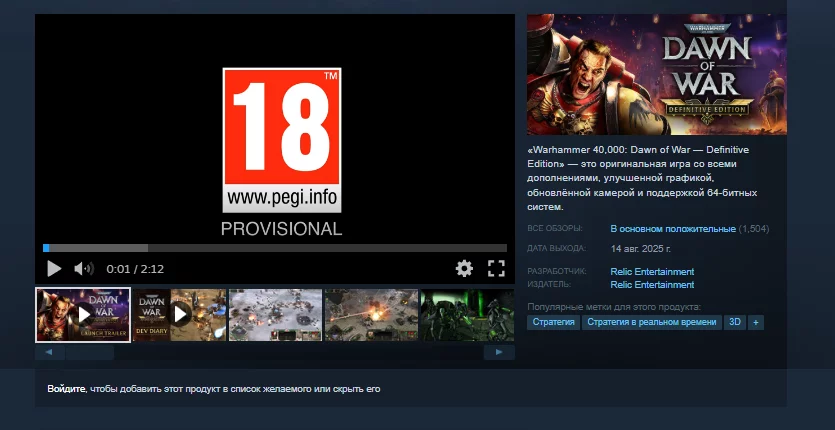Screen dimensions: 835x430
Task: Open the green Necron screenshot thumbnail
Action: pyautogui.click(x=466, y=315)
